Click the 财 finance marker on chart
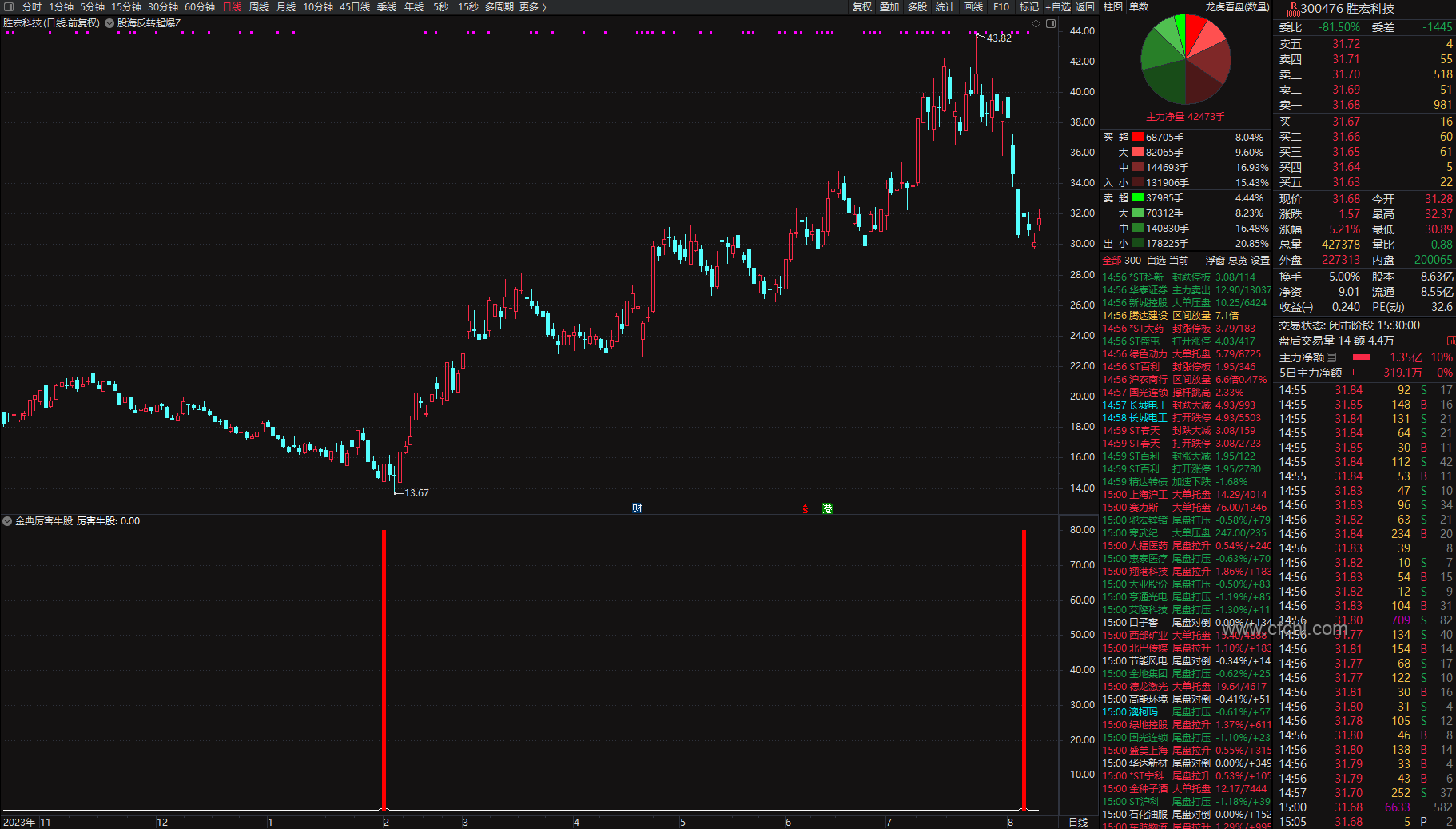Screen dimensions: 1456x829 point(637,508)
